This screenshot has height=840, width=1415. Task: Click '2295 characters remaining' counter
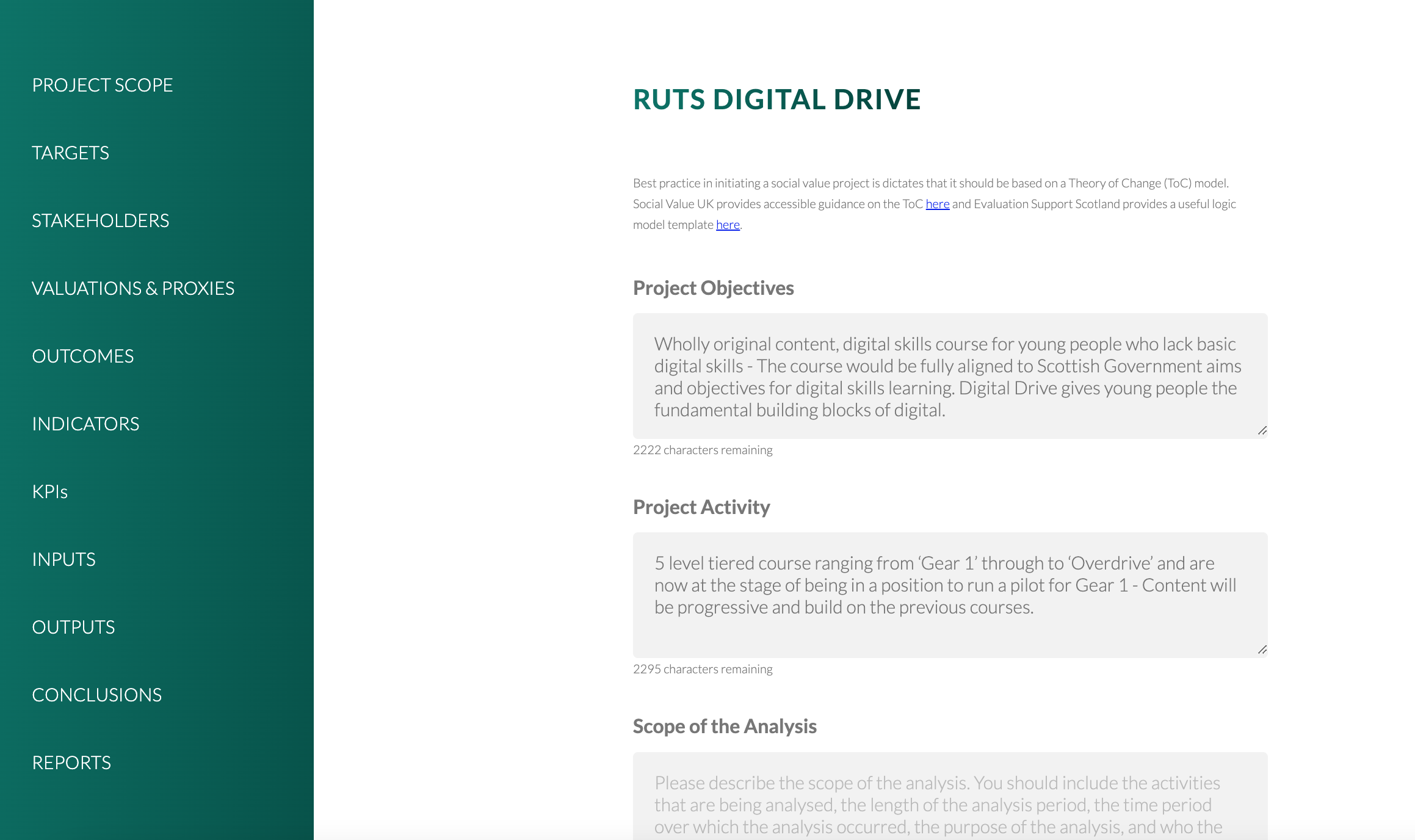coord(703,669)
